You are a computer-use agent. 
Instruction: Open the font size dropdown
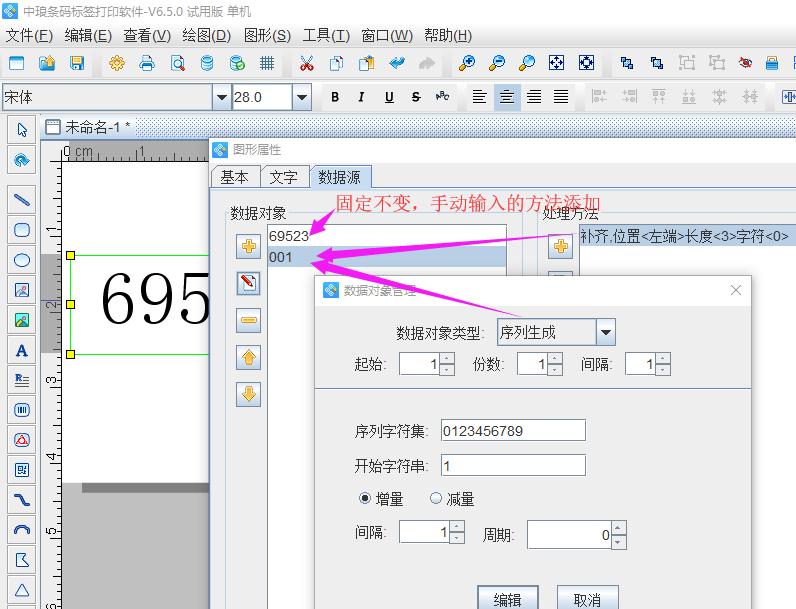click(x=302, y=96)
